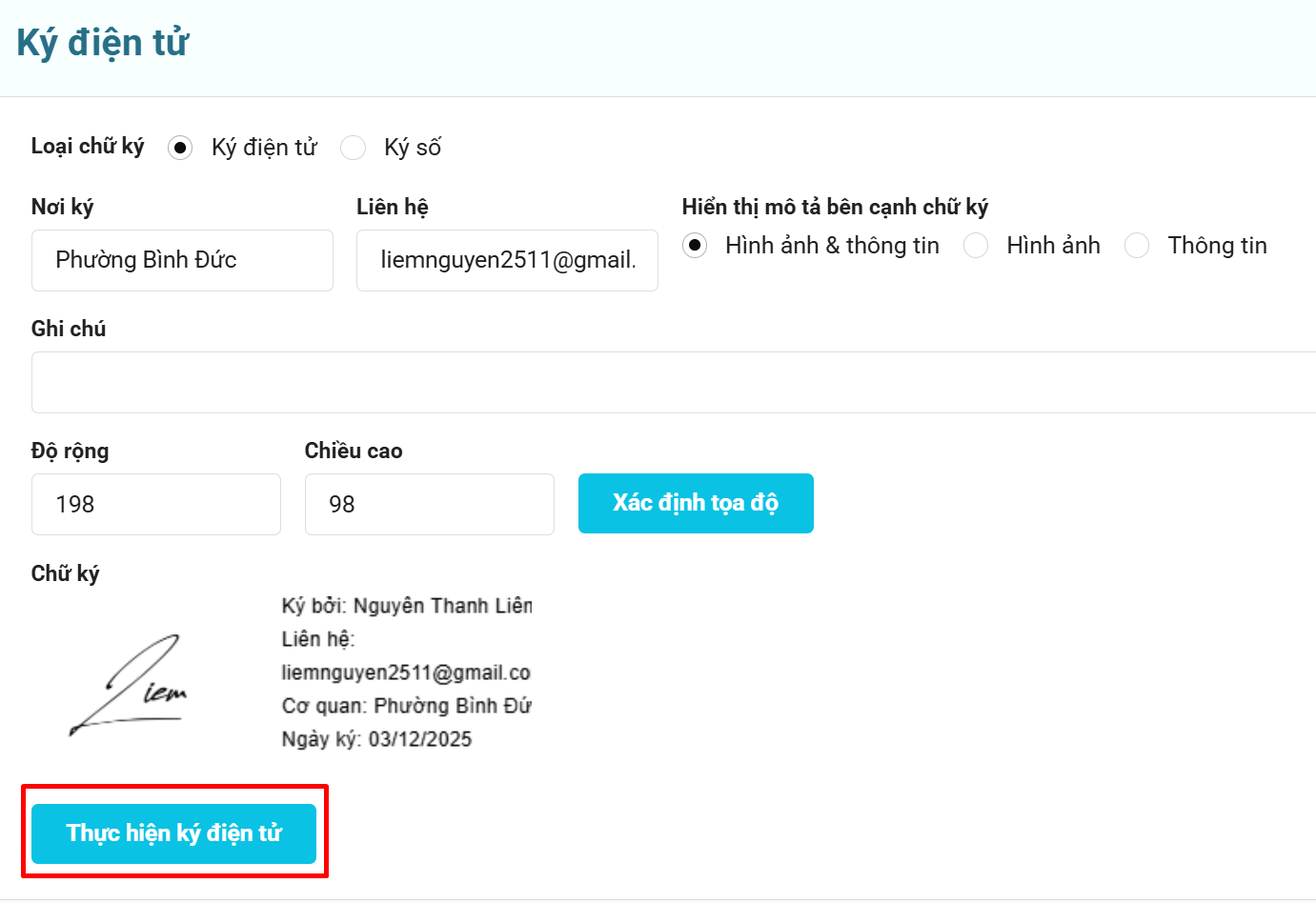Click the 'Ngày ký: 03/12/2025' line
1316x903 pixels.
[376, 739]
